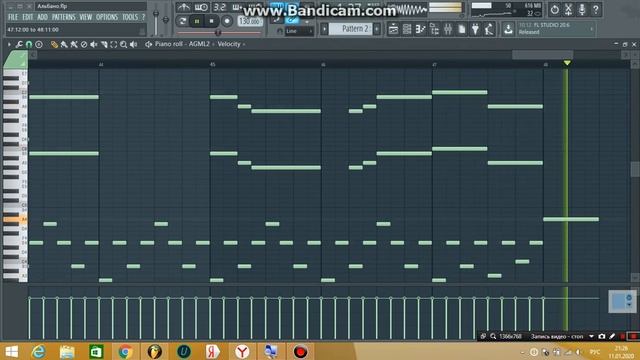The height and width of the screenshot is (360, 640).
Task: Open the piano roll Tools wrench menu
Action: click(x=19, y=44)
